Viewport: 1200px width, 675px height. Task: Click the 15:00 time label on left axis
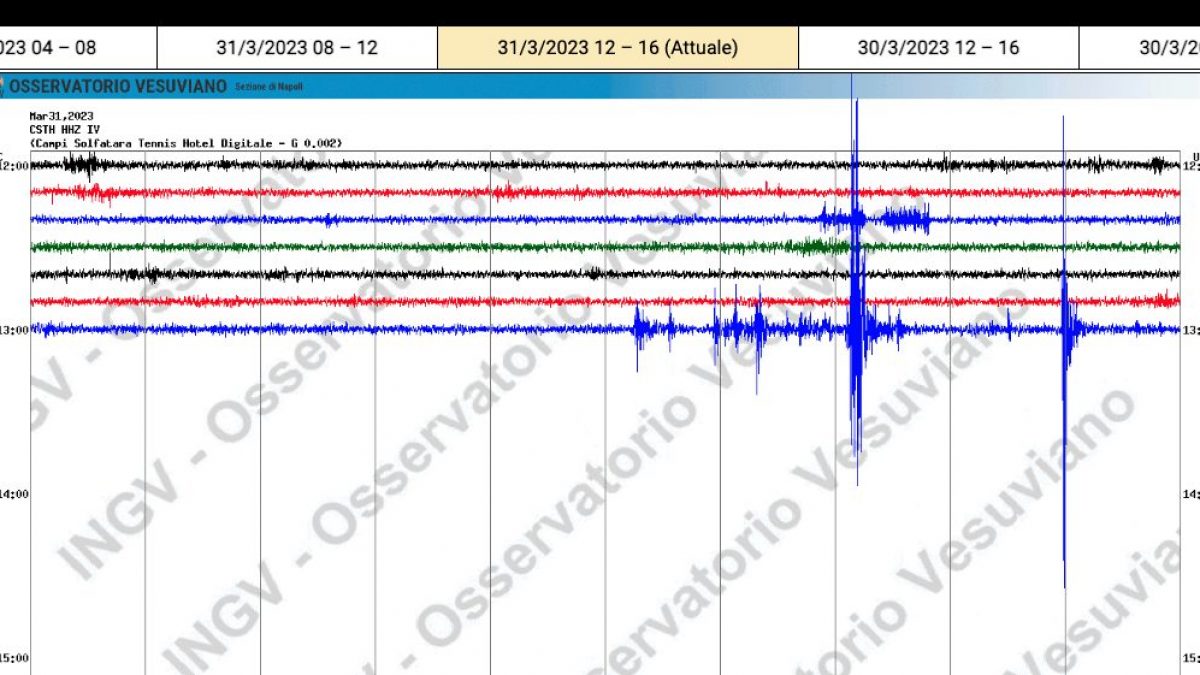coord(14,658)
